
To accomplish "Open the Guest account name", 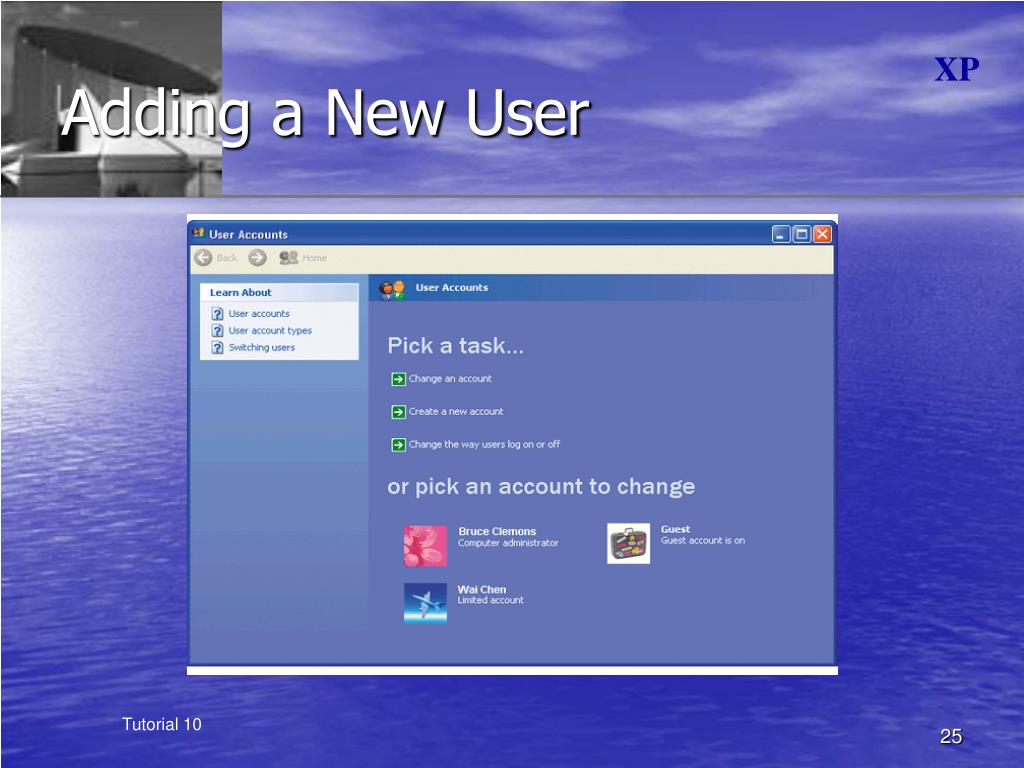I will [675, 530].
